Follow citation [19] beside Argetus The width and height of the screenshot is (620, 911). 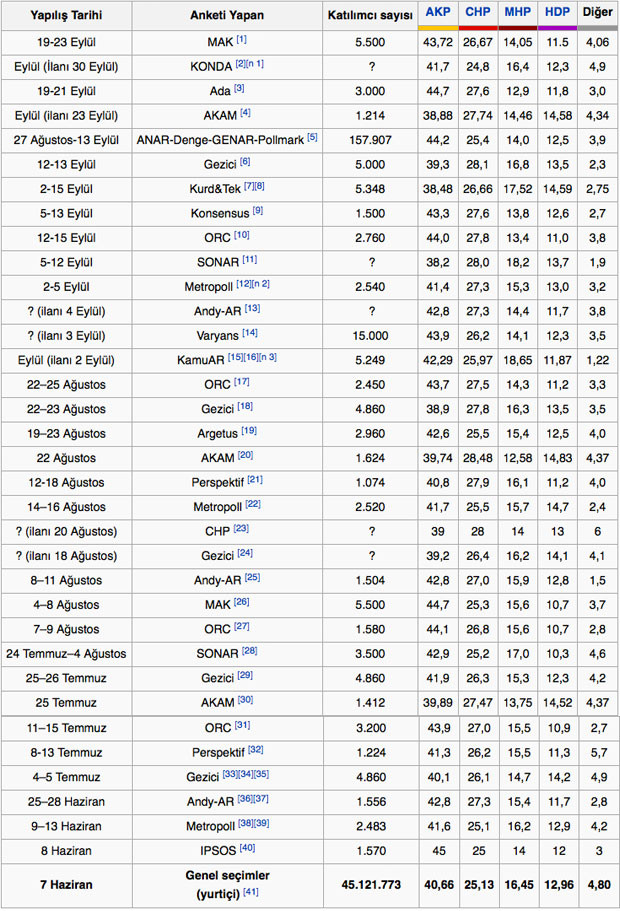[248, 429]
